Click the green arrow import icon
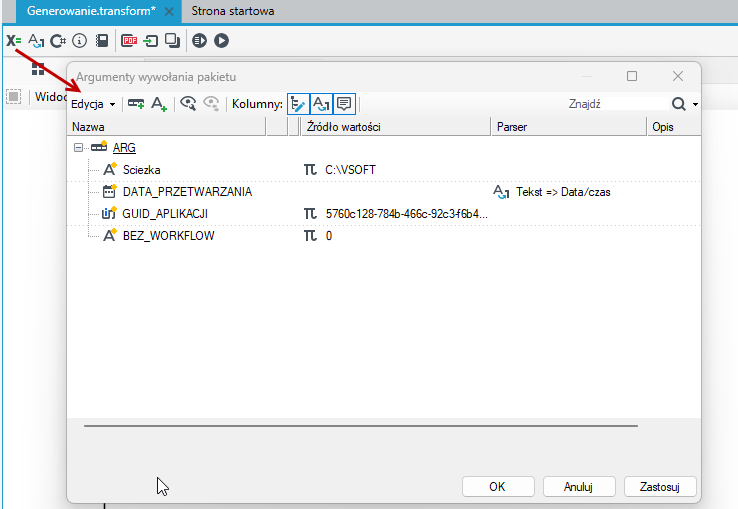The width and height of the screenshot is (738, 509). (151, 41)
